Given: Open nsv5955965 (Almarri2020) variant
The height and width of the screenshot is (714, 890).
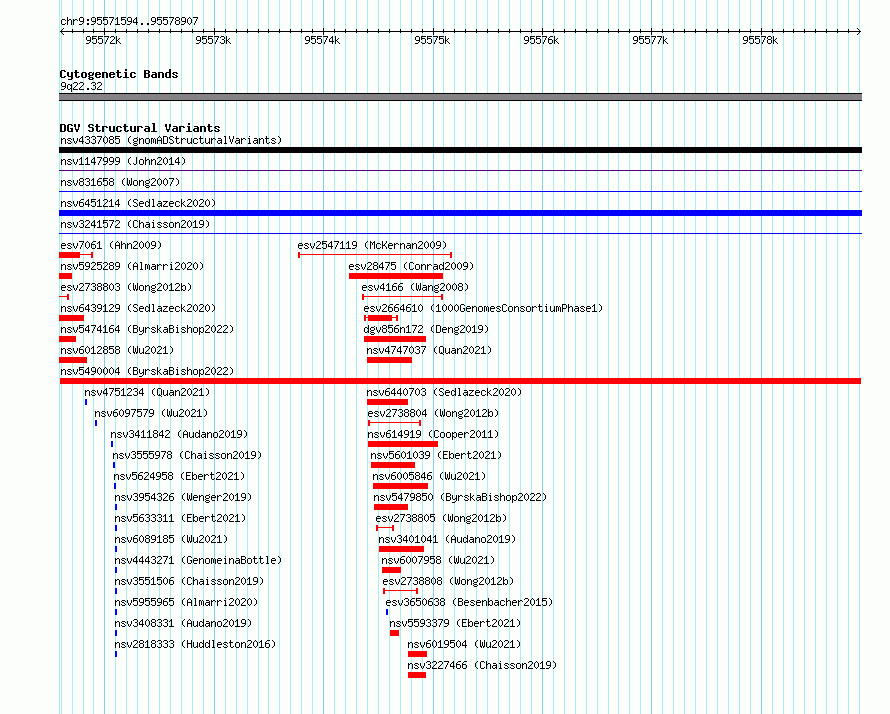Looking at the screenshot, I should (x=187, y=602).
